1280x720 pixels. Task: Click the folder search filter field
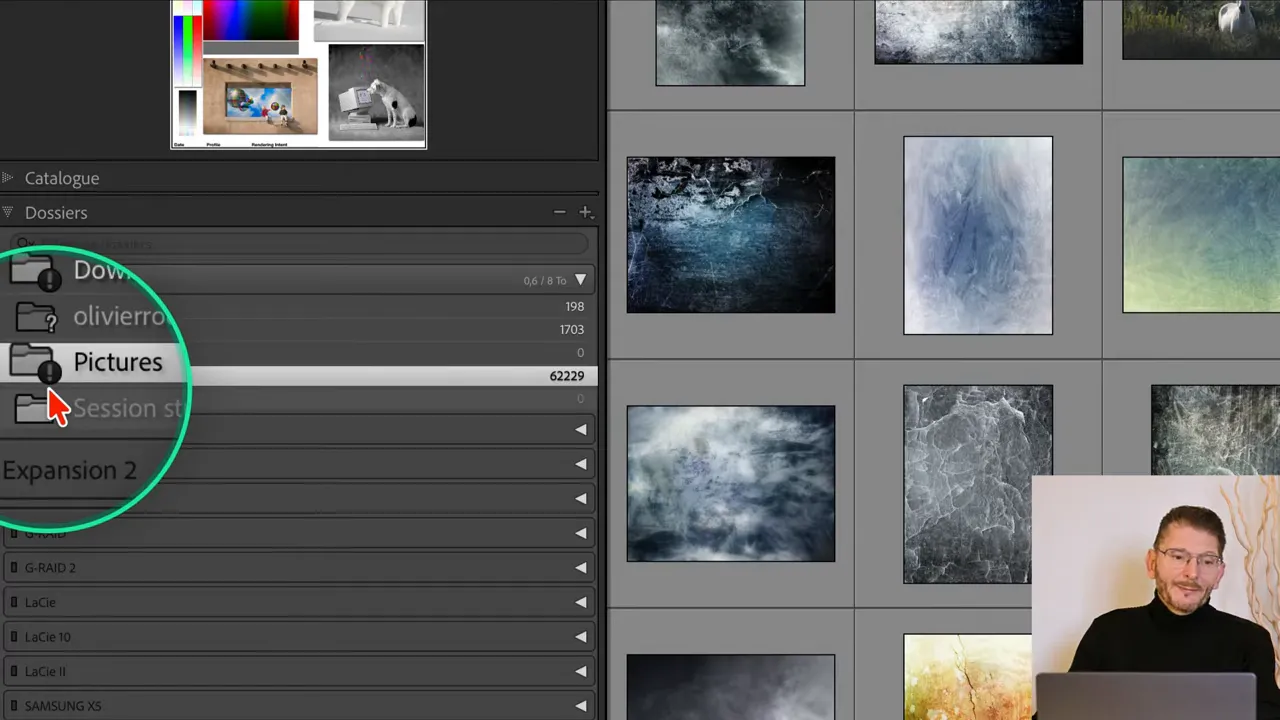[x=300, y=244]
